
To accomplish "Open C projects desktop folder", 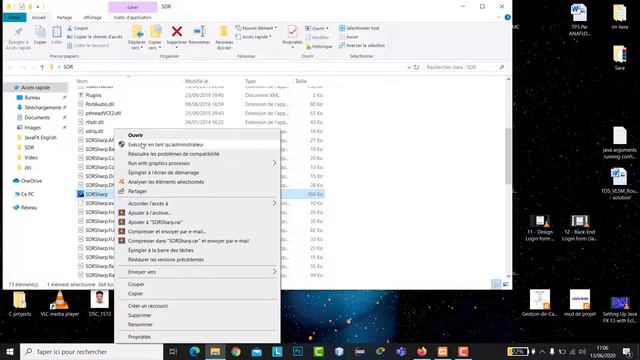I will pos(20,304).
